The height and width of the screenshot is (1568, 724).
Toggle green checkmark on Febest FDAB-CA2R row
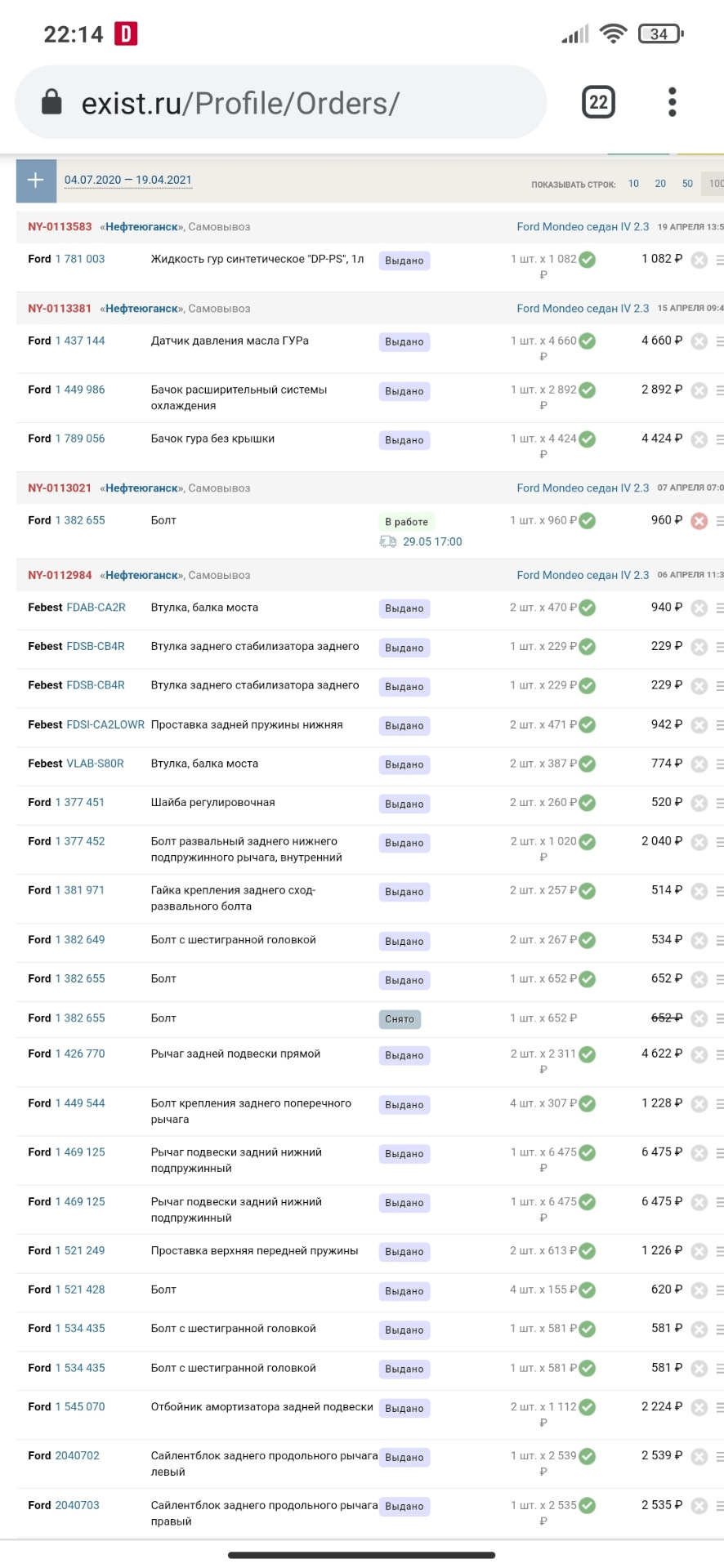[587, 608]
